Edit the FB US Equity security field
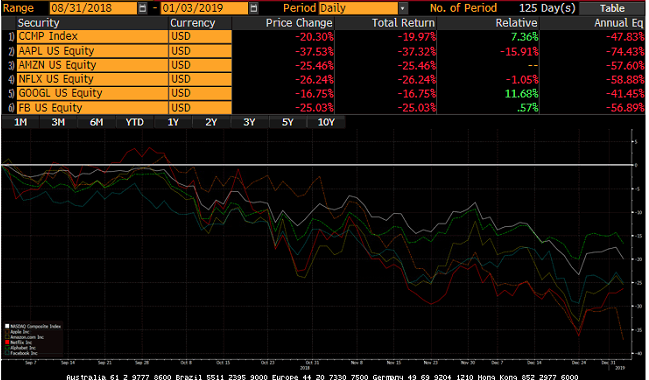649x380 pixels. [x=92, y=108]
